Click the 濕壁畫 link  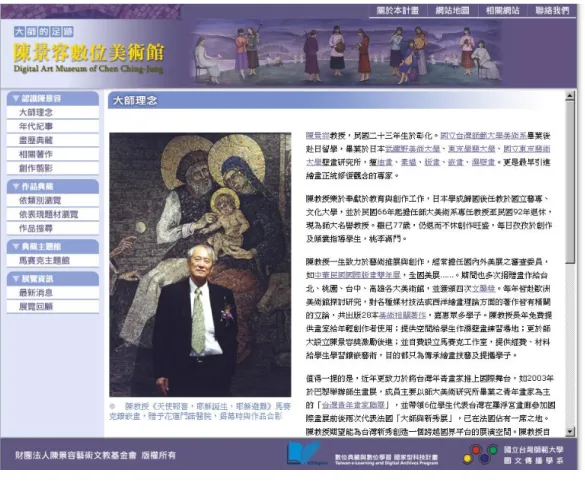(x=483, y=162)
